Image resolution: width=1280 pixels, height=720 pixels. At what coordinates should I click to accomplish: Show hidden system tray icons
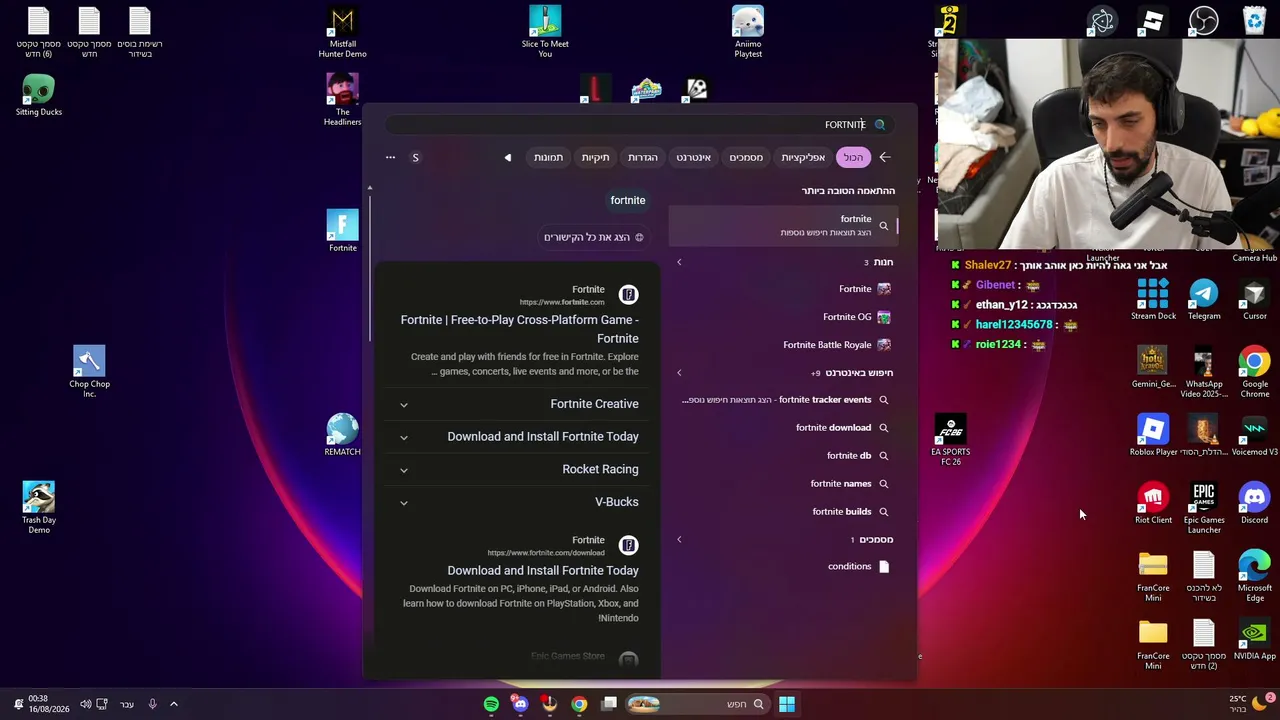point(173,704)
